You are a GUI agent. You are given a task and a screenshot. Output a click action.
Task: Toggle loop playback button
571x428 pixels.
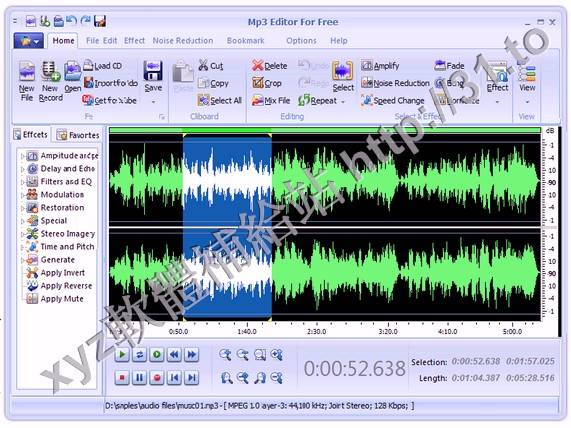point(139,354)
